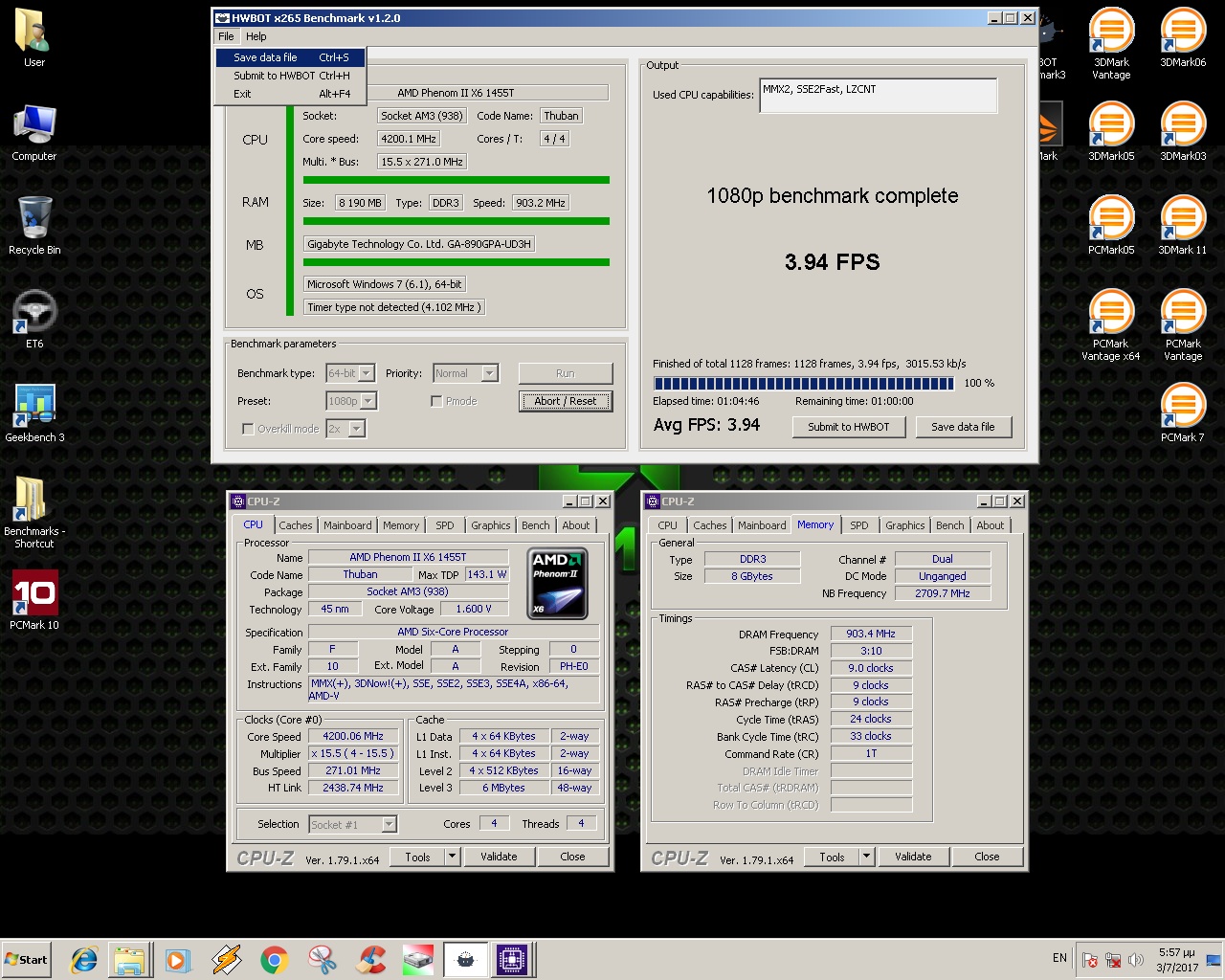Open Windows Explorer from taskbar
Image resolution: width=1225 pixels, height=980 pixels.
[130, 959]
